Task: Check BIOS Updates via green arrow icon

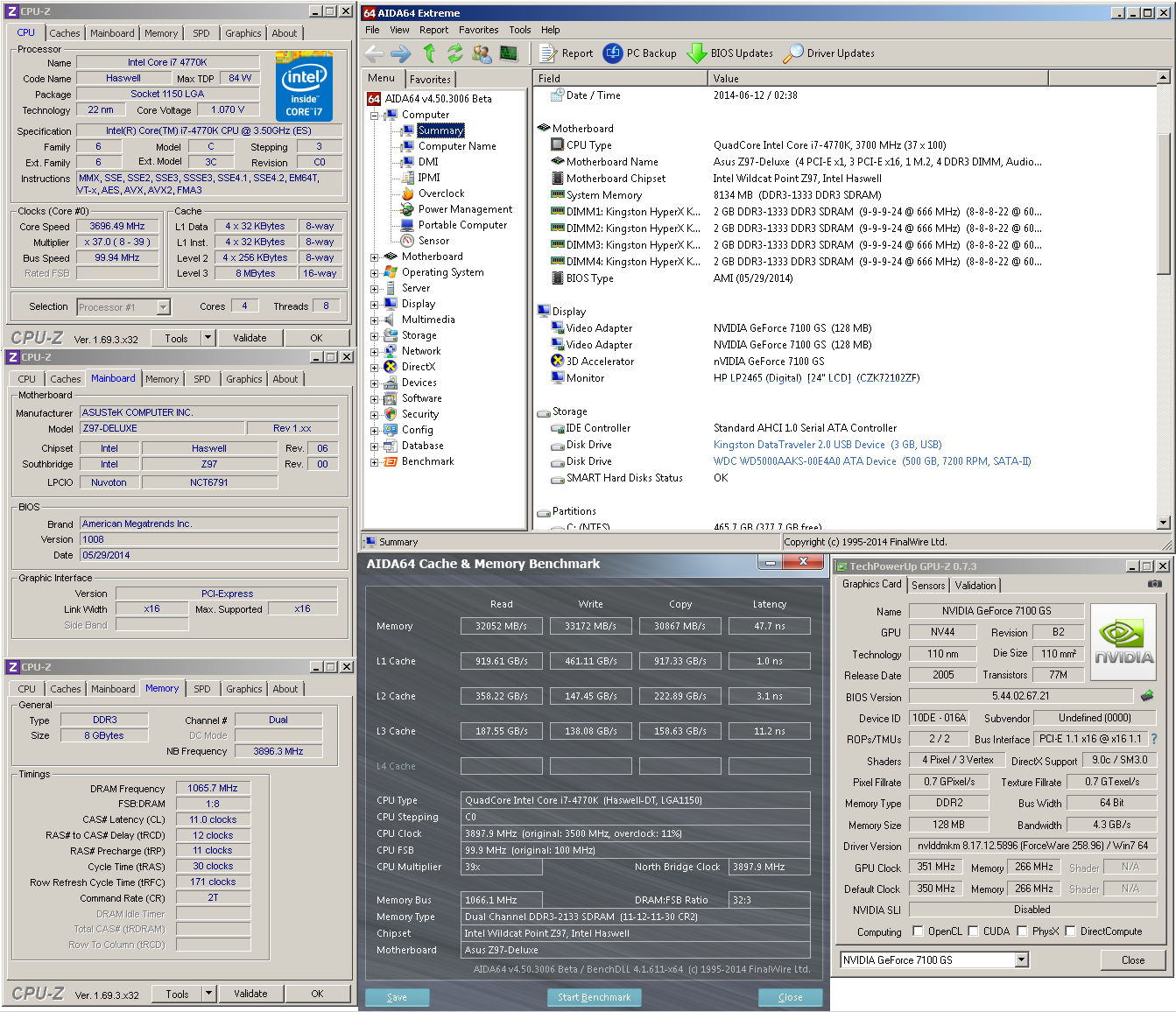Action: [730, 53]
